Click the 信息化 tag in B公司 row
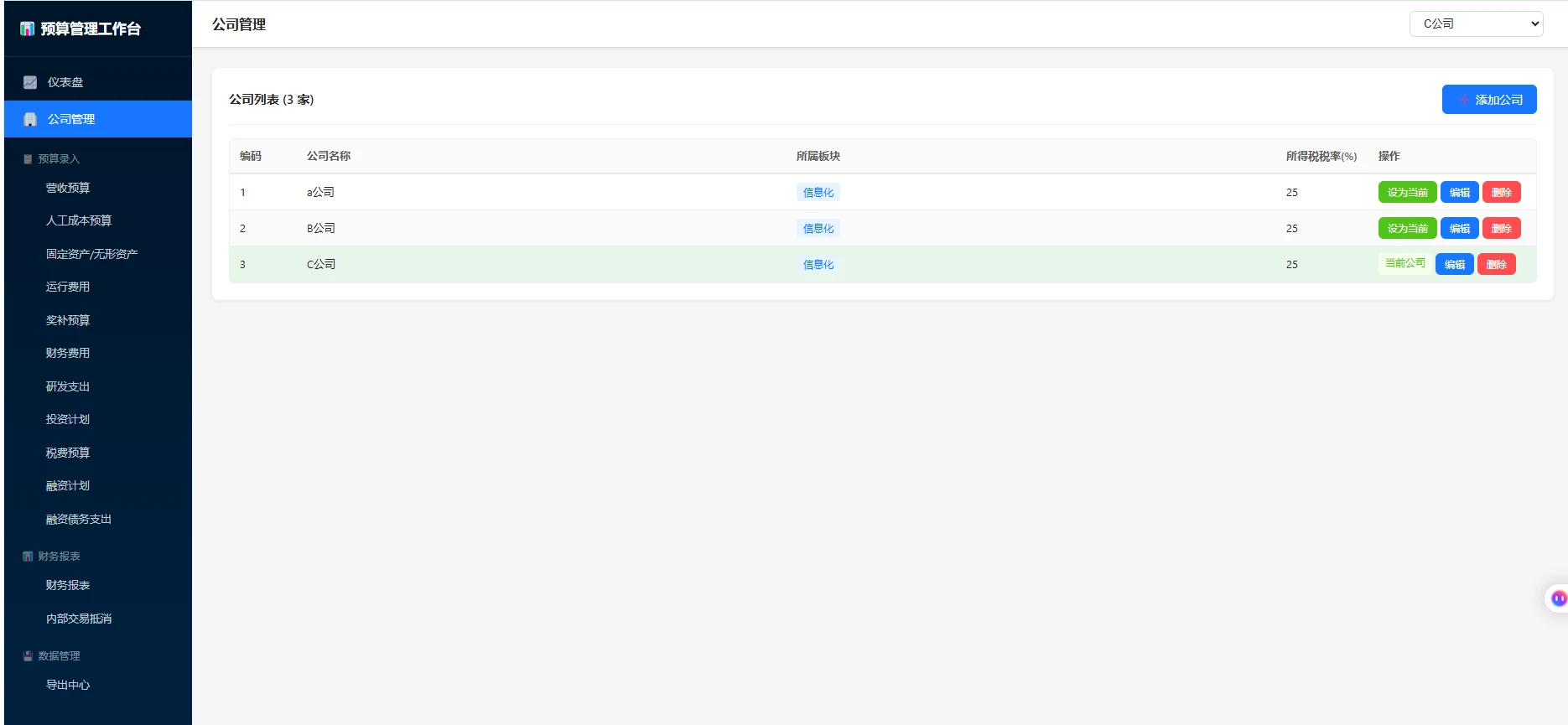 818,228
